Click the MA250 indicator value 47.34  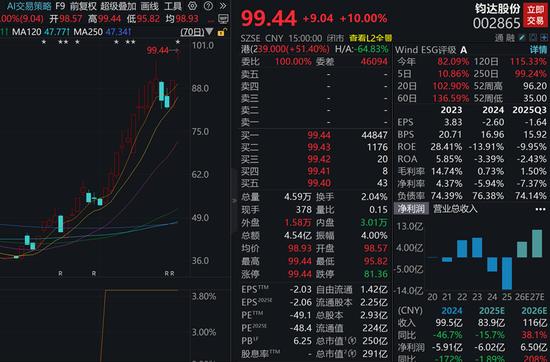118,32
